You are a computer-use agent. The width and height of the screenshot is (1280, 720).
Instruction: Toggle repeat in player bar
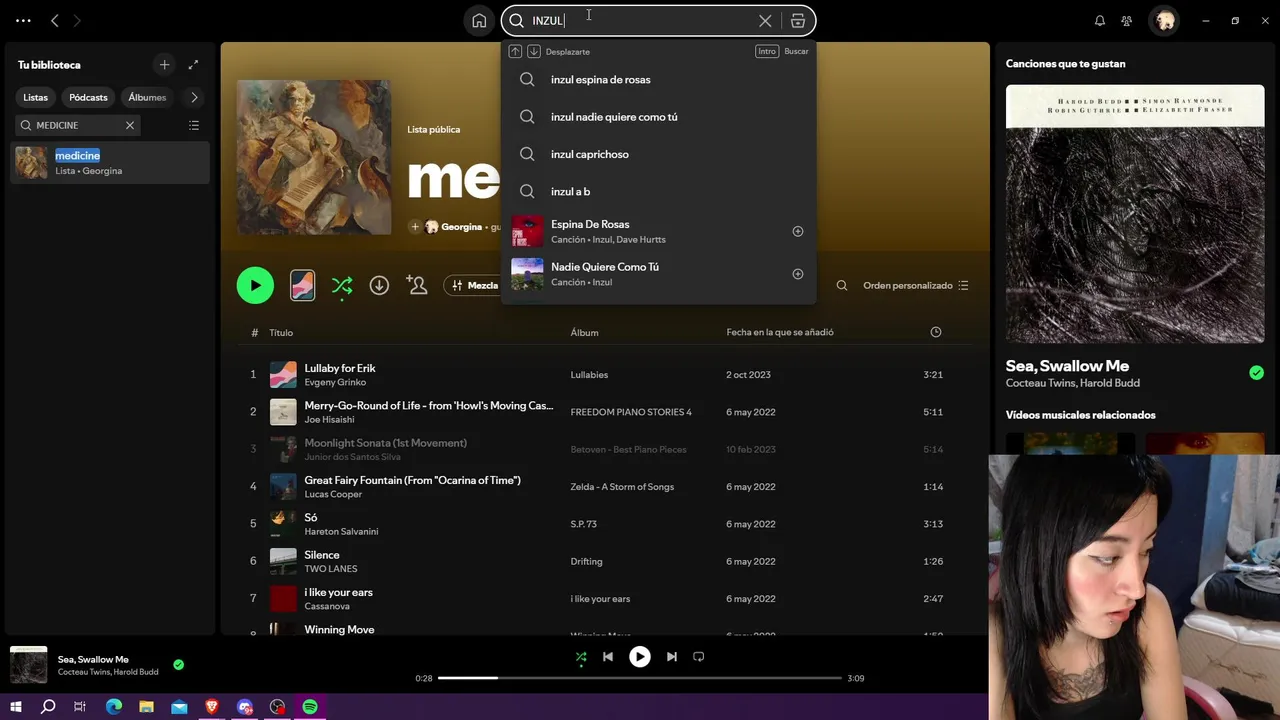click(x=699, y=657)
